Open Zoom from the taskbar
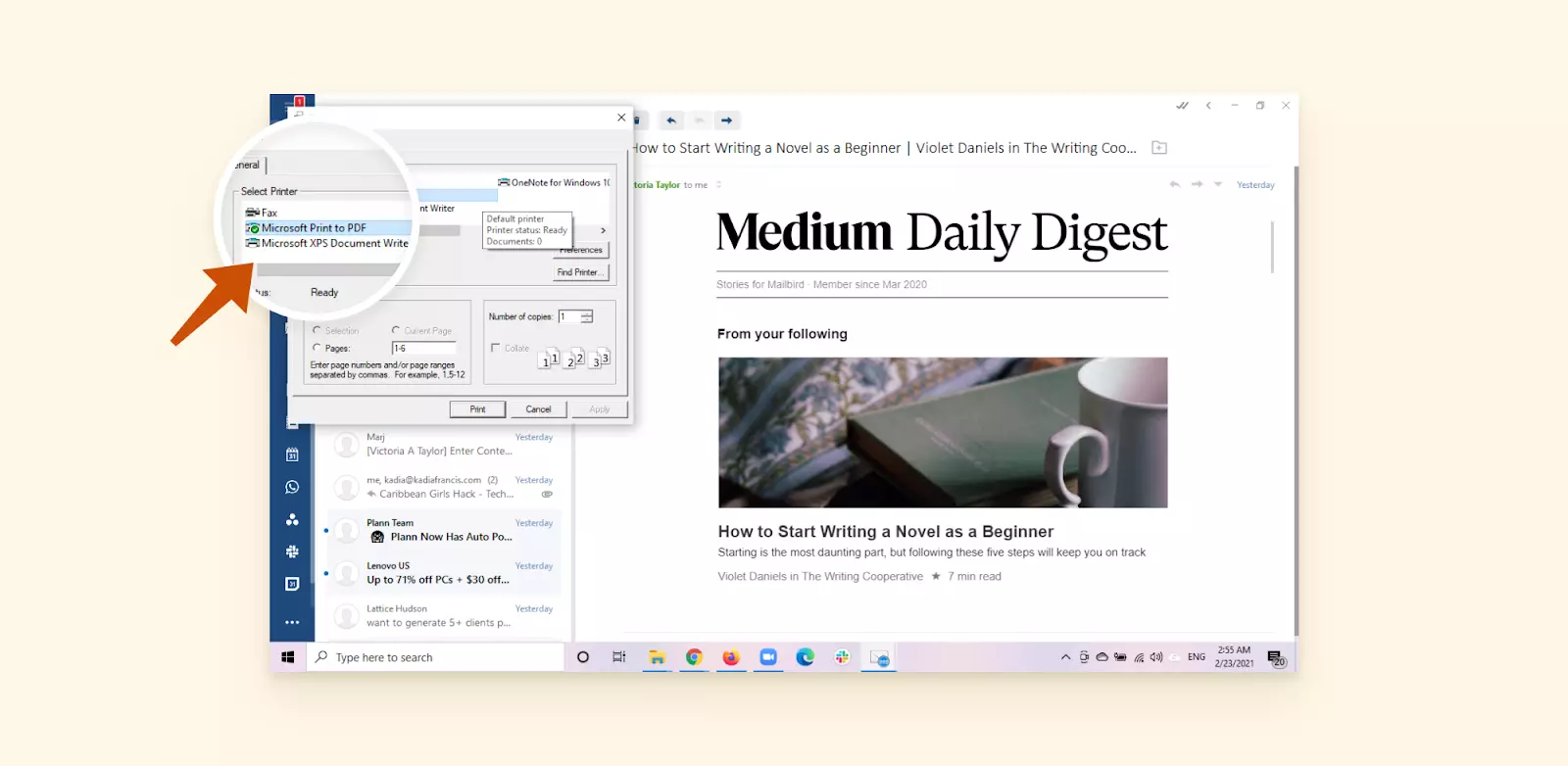This screenshot has height=766, width=1568. [x=768, y=657]
